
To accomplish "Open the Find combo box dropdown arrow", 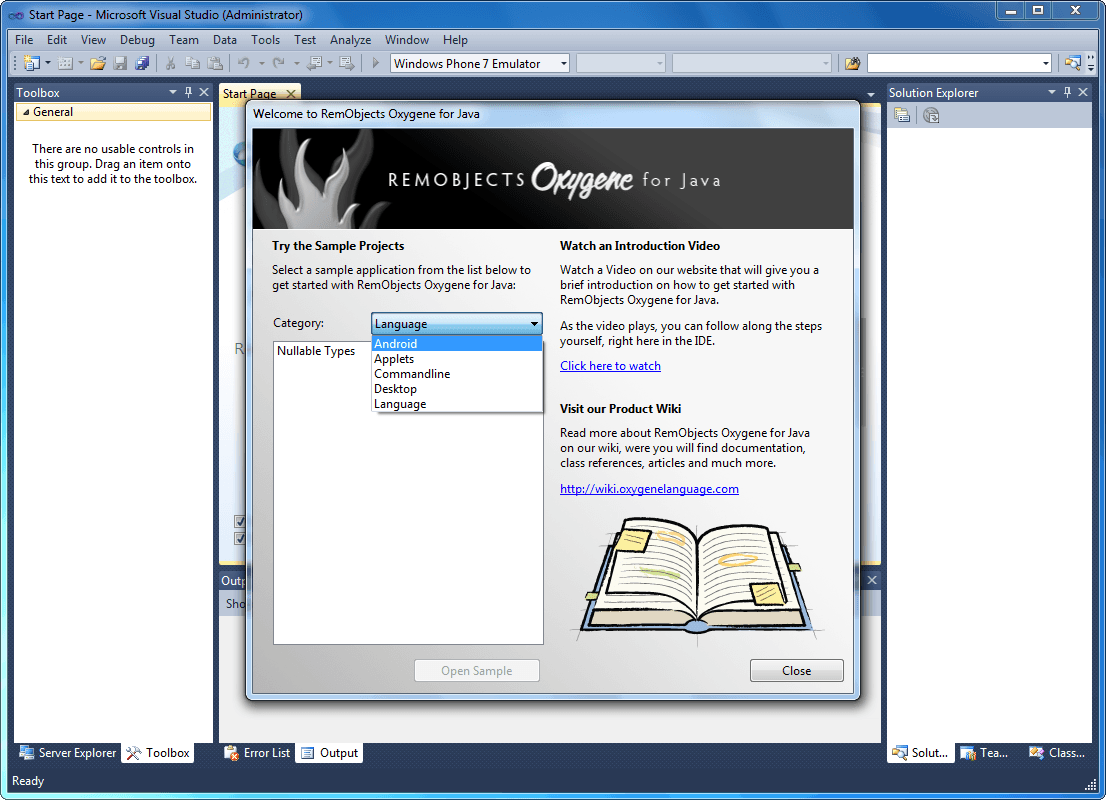I will [x=1045, y=63].
